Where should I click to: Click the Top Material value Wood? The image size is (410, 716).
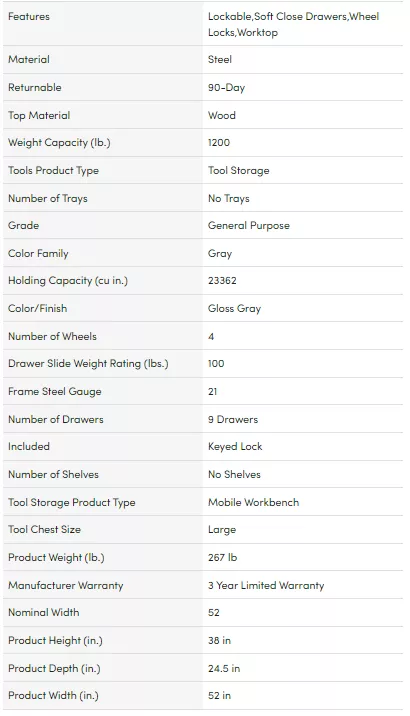pos(222,115)
